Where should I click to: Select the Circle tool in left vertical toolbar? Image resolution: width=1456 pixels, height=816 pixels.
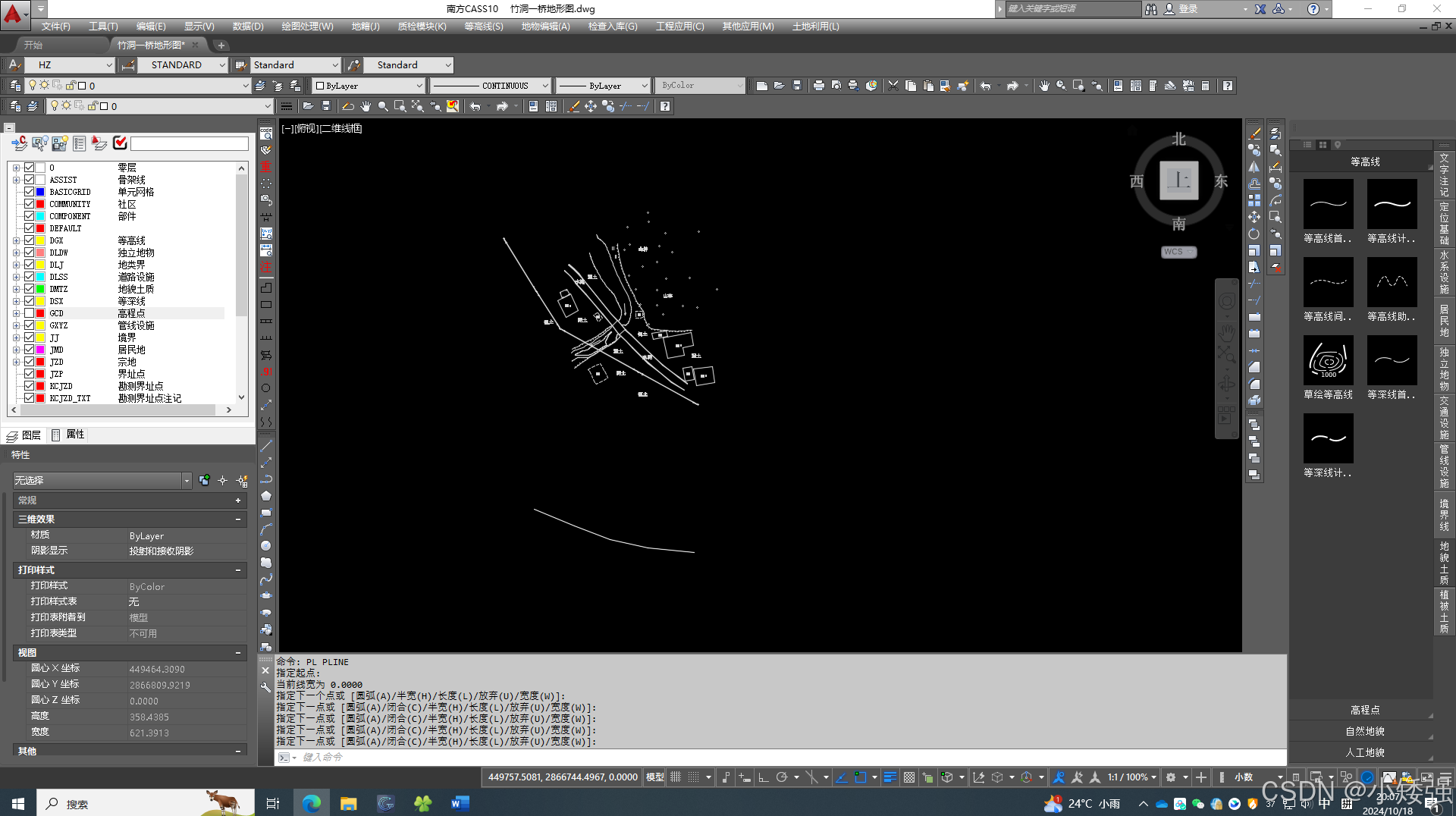pyautogui.click(x=266, y=546)
